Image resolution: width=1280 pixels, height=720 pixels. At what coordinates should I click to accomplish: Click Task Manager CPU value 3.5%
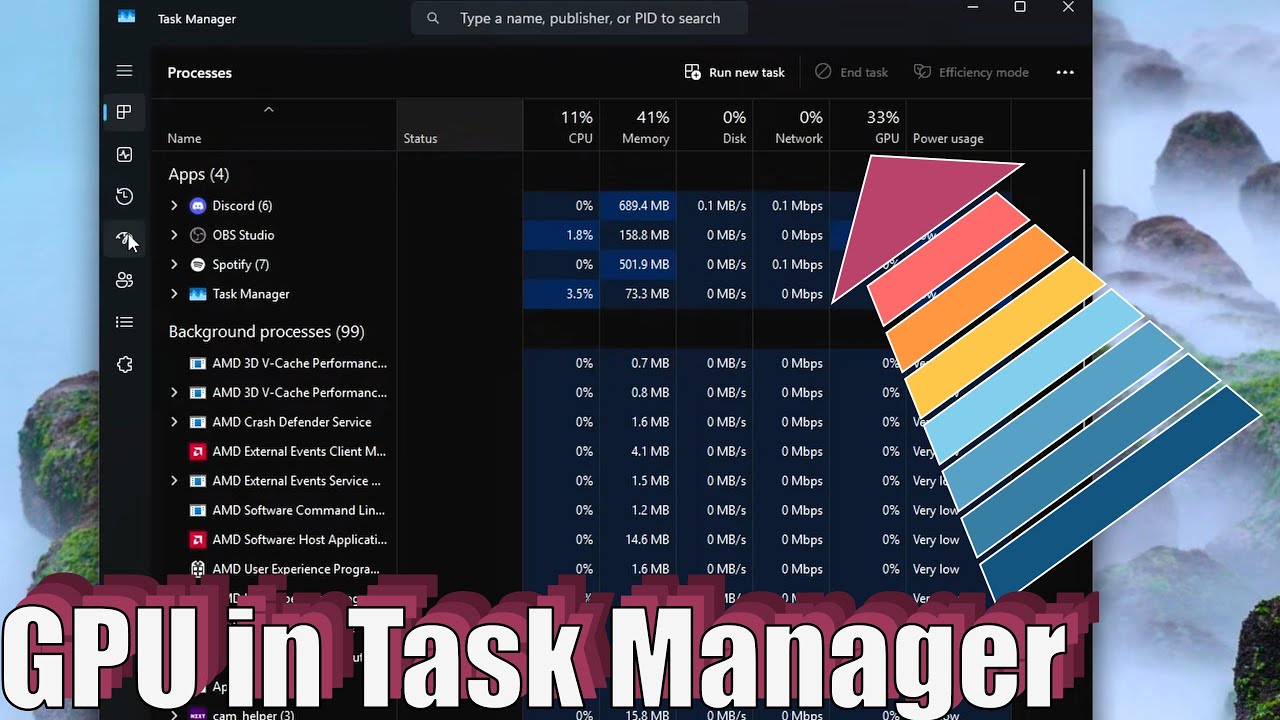(x=579, y=294)
